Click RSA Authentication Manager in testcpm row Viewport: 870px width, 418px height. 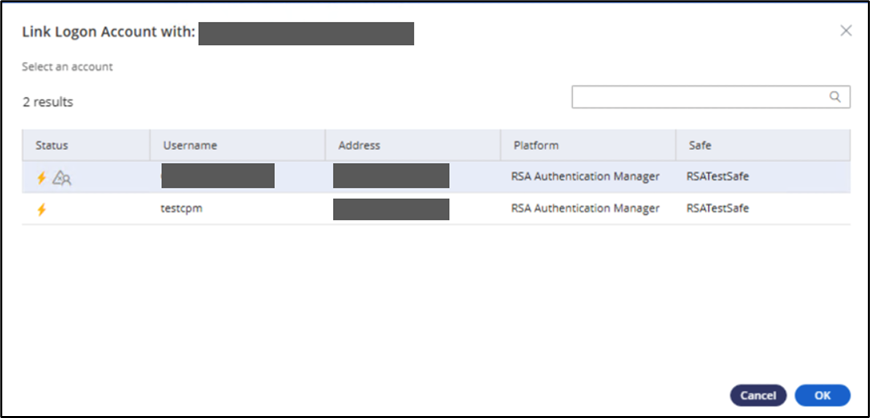[585, 210]
